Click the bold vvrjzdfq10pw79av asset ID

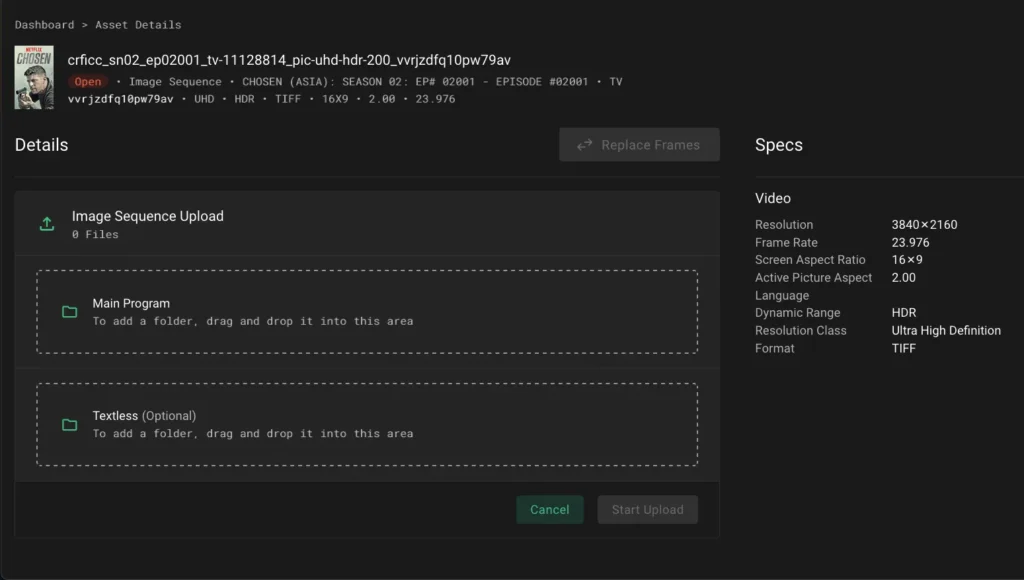coord(120,99)
